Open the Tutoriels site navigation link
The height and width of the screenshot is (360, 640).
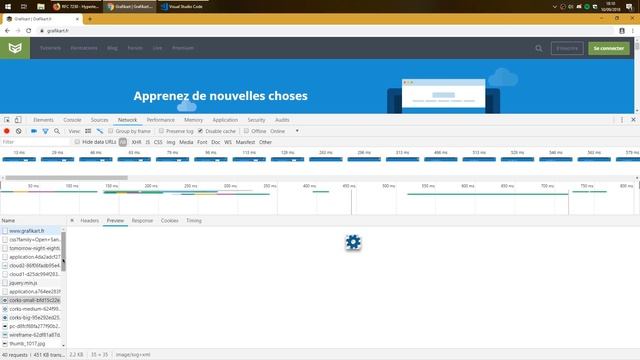pos(50,48)
